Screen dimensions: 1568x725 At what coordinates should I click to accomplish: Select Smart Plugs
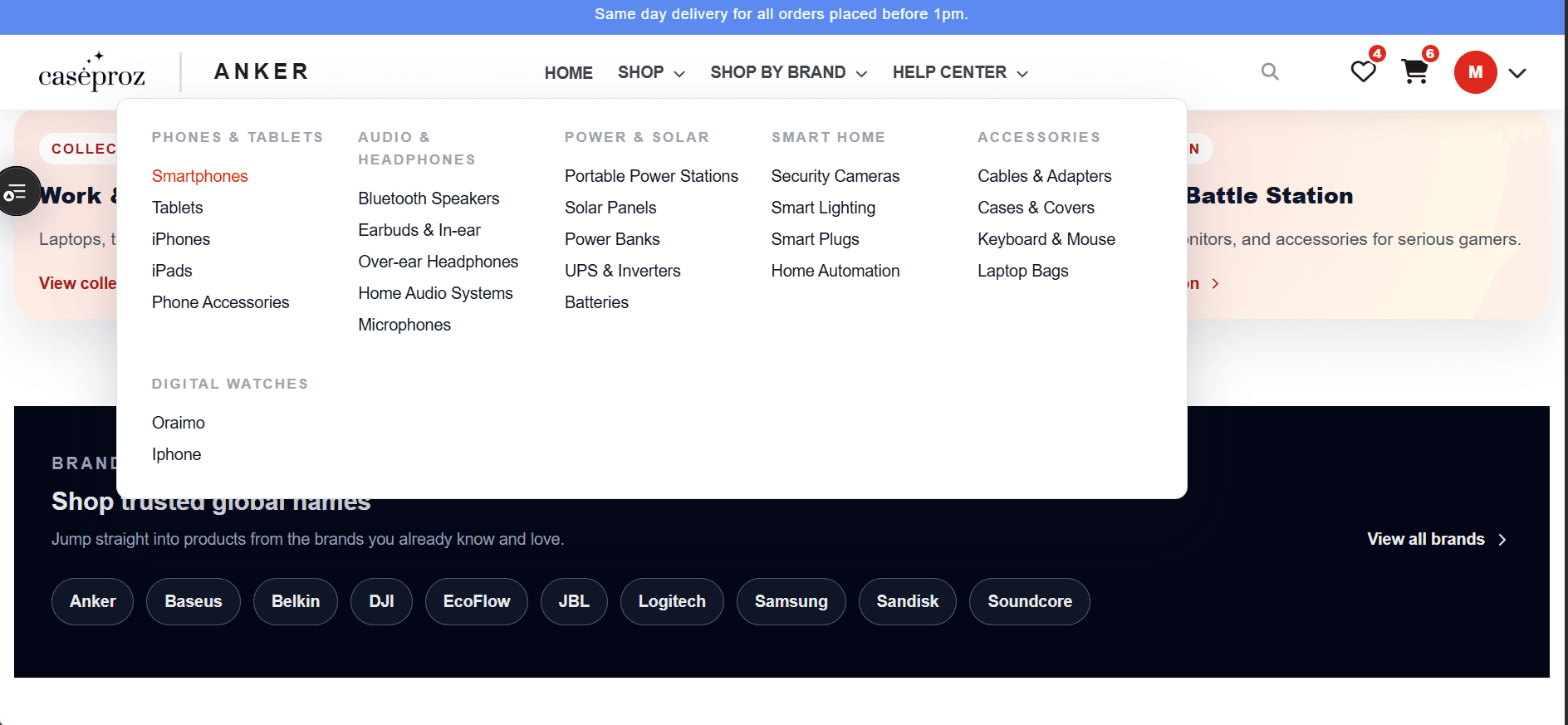click(x=815, y=239)
